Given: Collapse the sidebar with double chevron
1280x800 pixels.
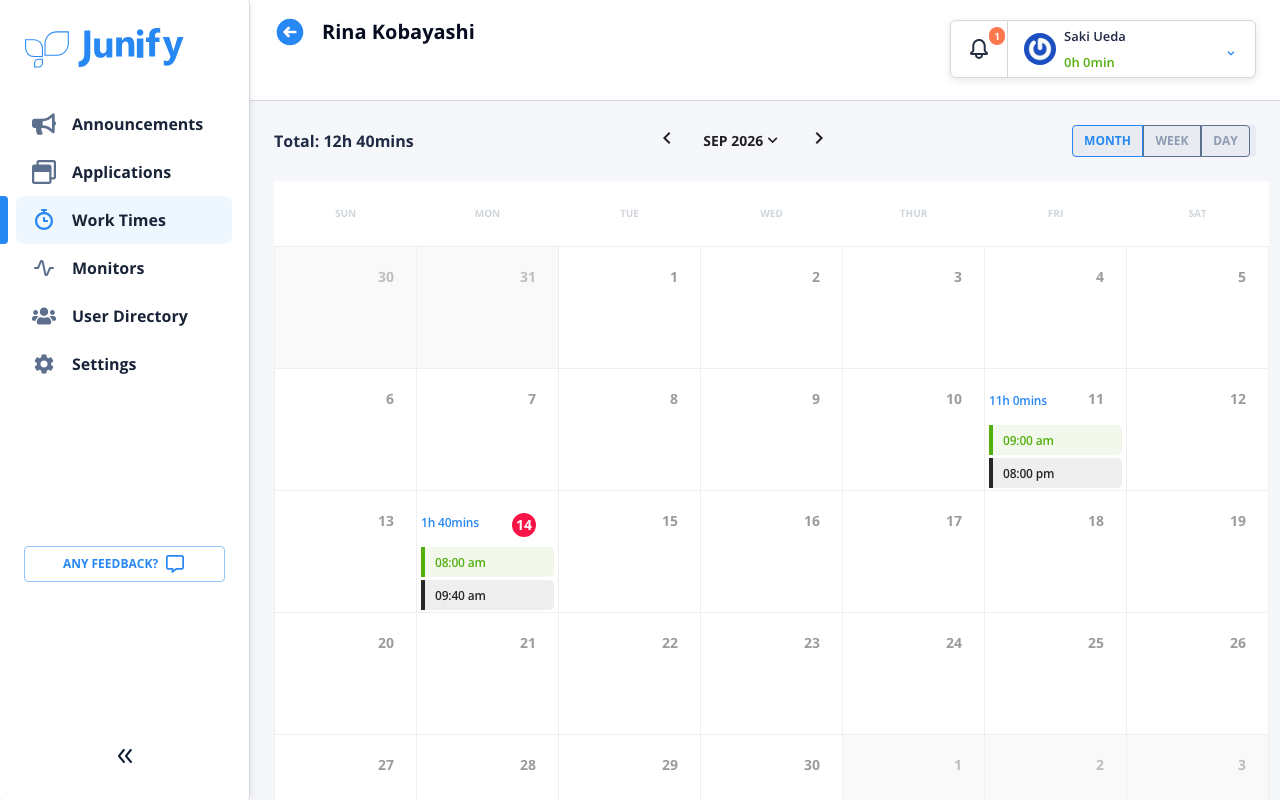Looking at the screenshot, I should (125, 756).
